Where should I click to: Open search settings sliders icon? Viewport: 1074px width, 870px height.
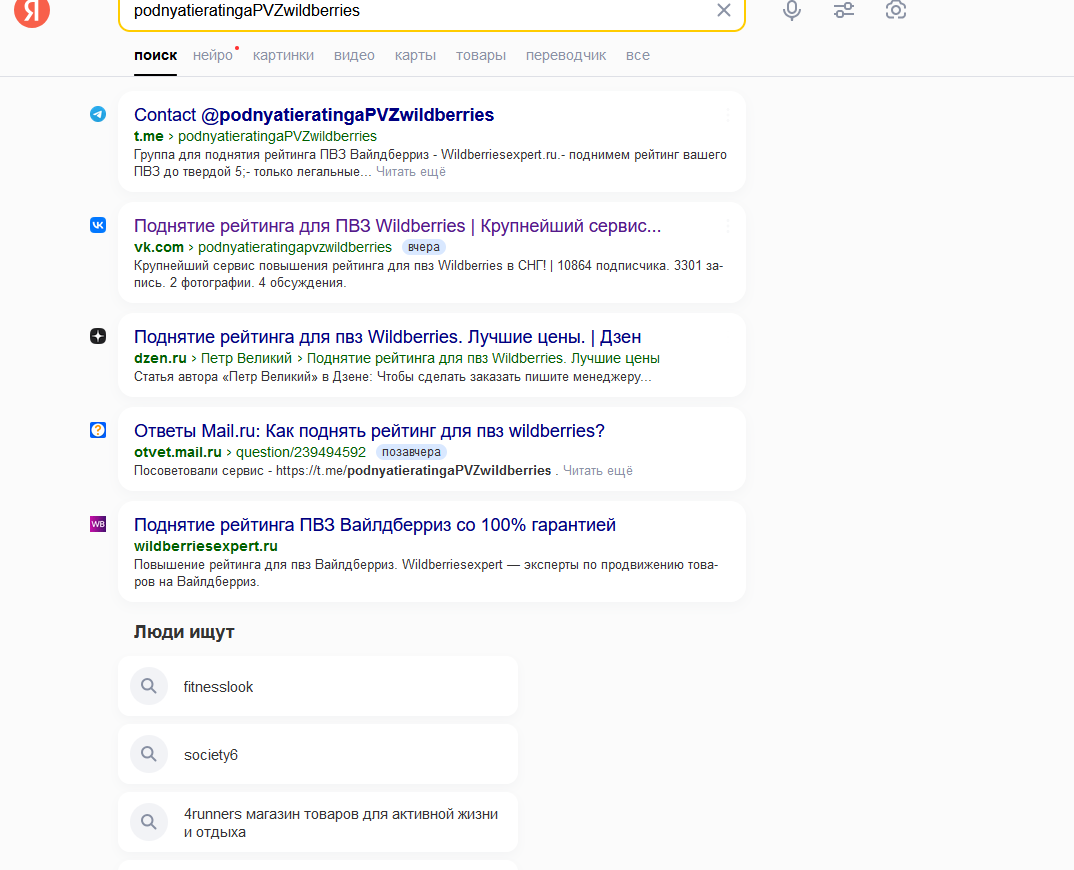pos(844,10)
